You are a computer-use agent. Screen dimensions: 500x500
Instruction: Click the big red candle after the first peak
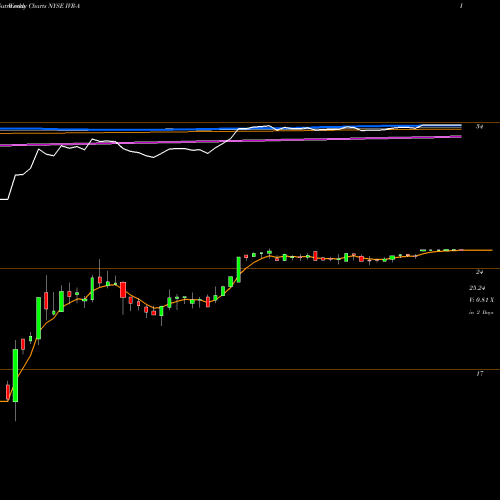point(123,290)
